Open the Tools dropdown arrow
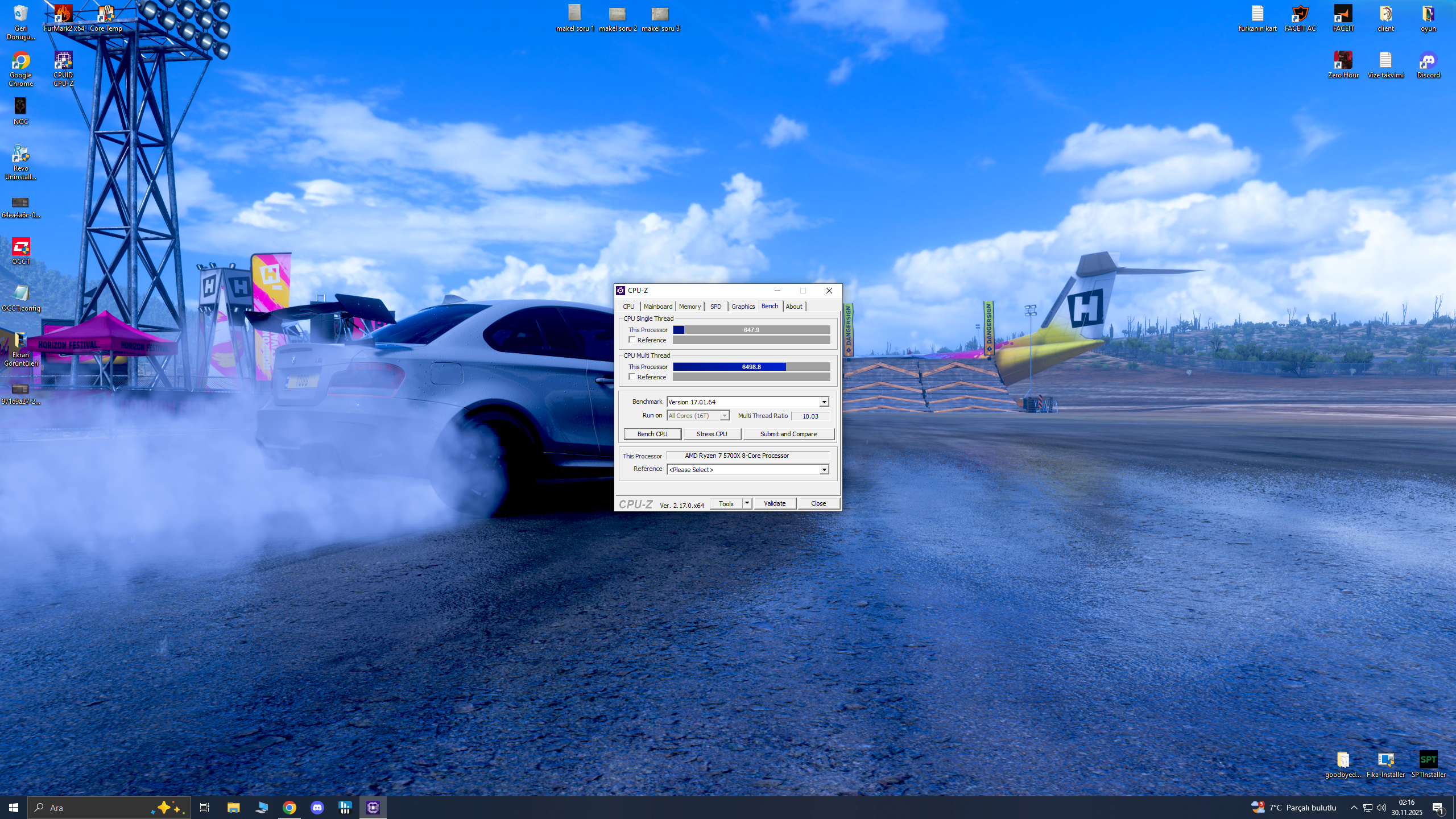 coord(747,503)
